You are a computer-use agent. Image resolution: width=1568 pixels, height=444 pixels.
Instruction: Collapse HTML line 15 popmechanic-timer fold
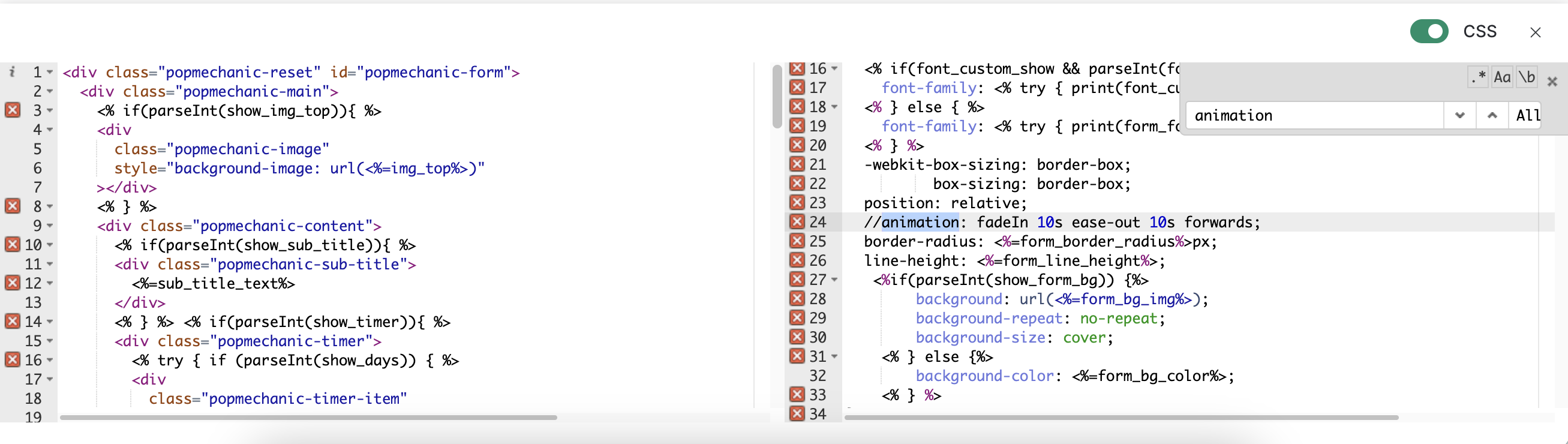tap(50, 341)
